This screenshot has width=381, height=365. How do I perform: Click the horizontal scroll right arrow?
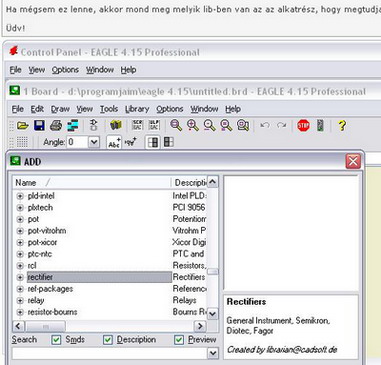coord(200,326)
